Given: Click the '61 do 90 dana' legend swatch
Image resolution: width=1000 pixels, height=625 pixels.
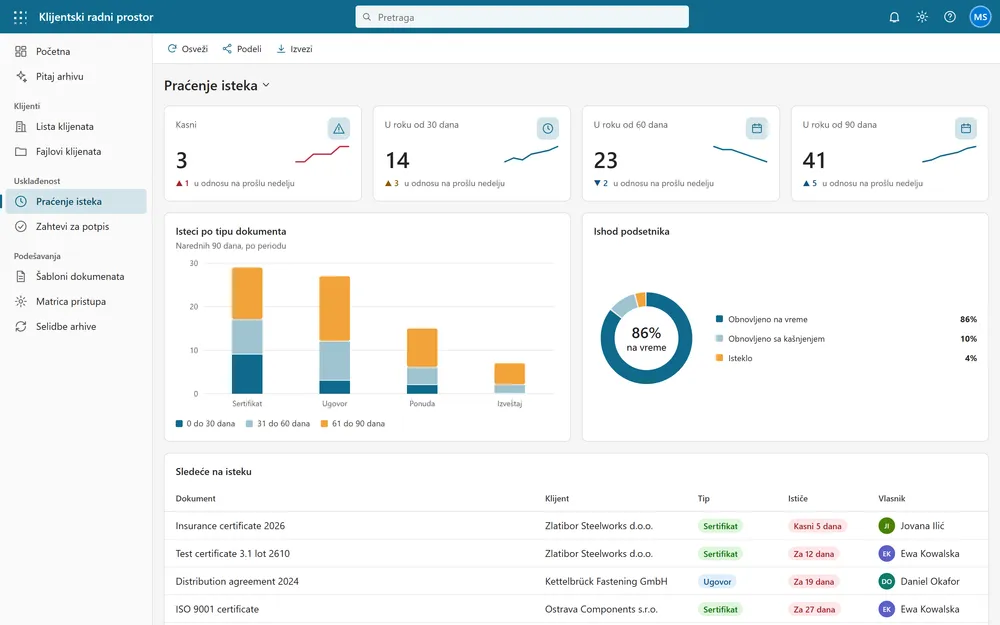Looking at the screenshot, I should coord(324,423).
